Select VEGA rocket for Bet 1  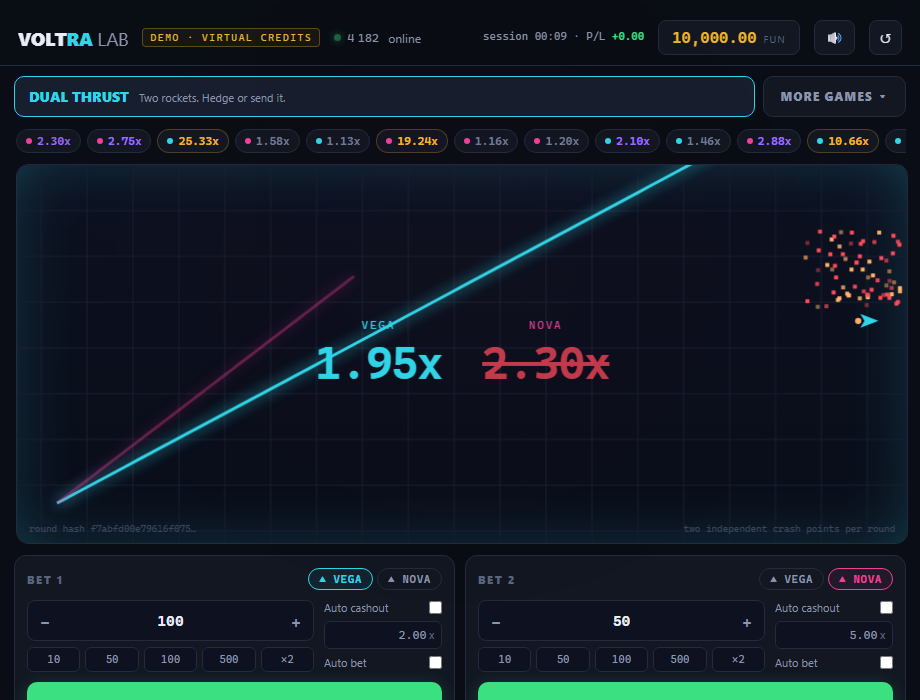coord(340,579)
